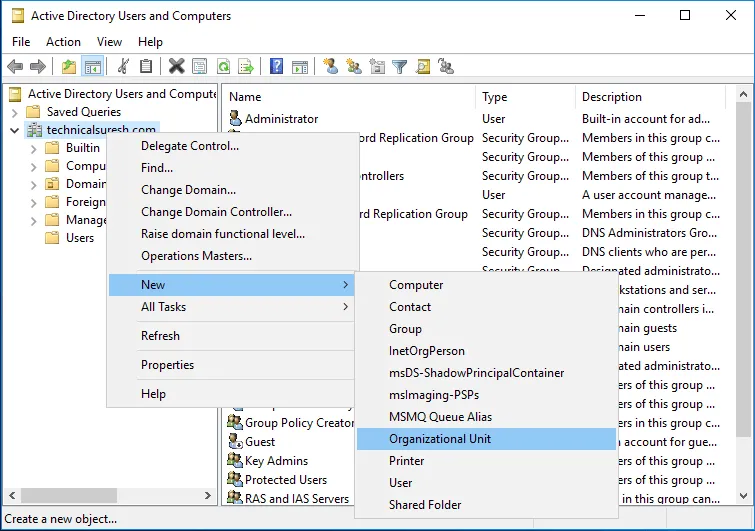This screenshot has width=755, height=531.
Task: Toggle the Show/Hide Action Pane icon
Action: click(300, 66)
